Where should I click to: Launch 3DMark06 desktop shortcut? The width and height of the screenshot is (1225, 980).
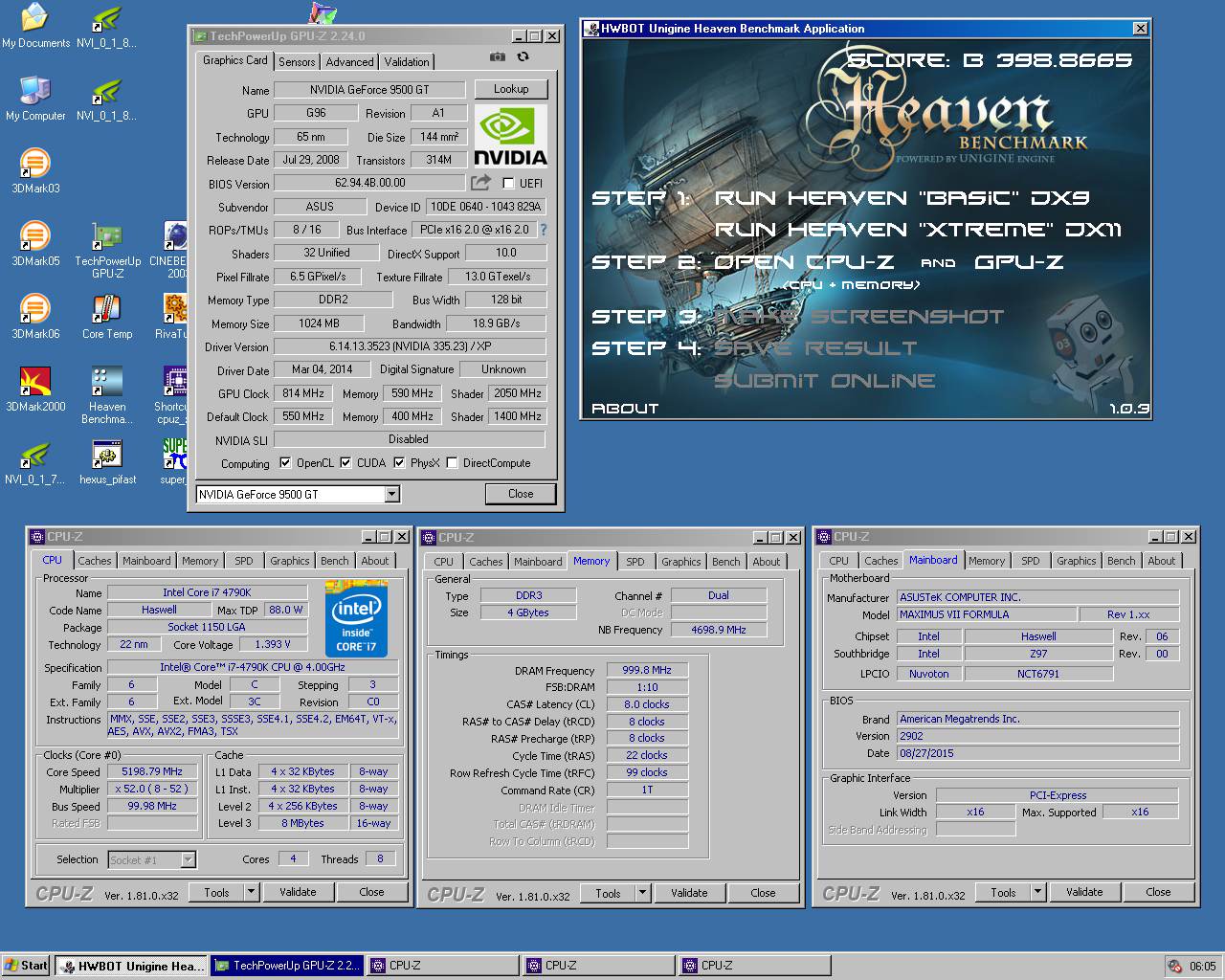click(35, 317)
